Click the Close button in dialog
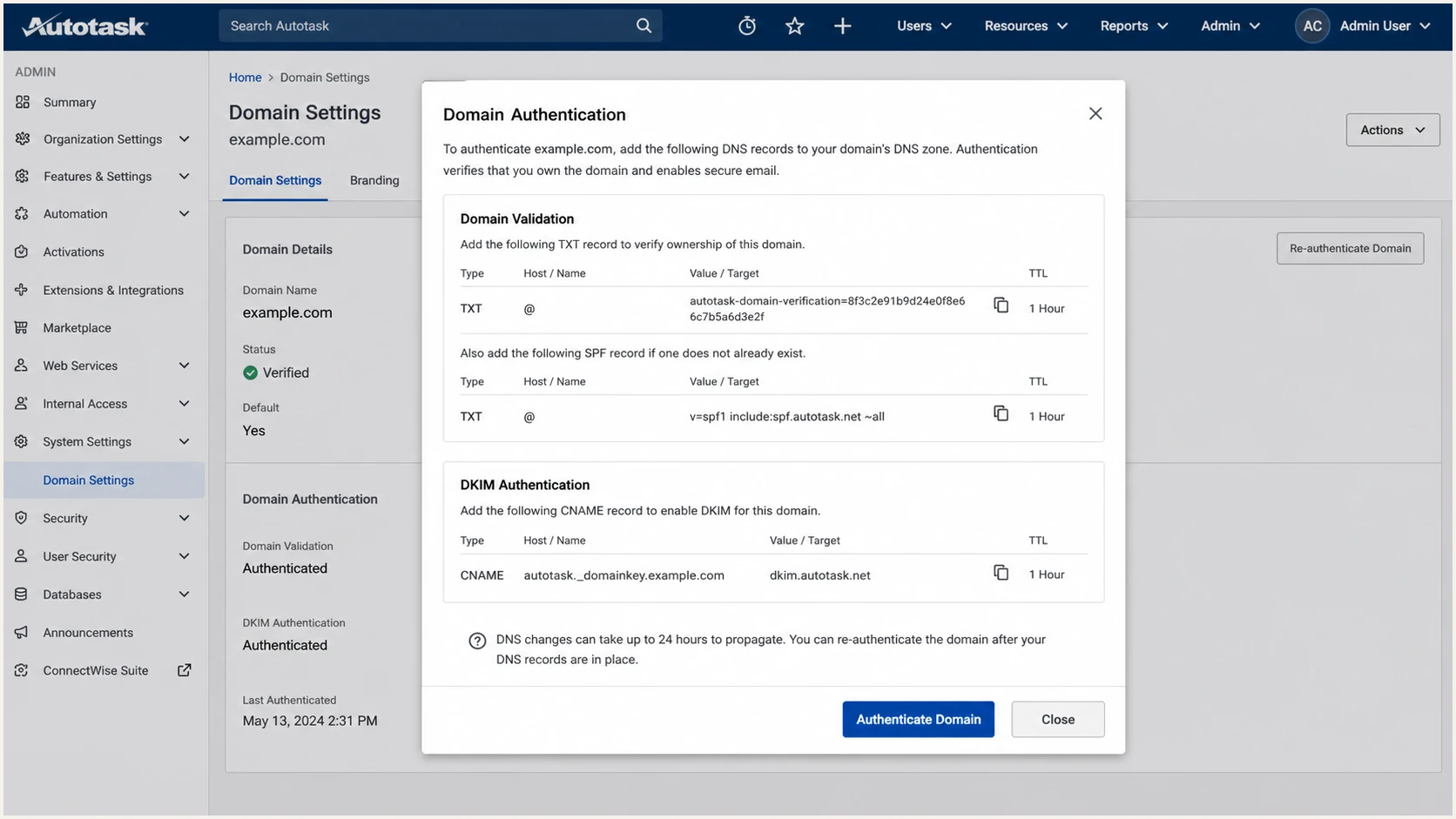This screenshot has height=819, width=1456. tap(1057, 719)
